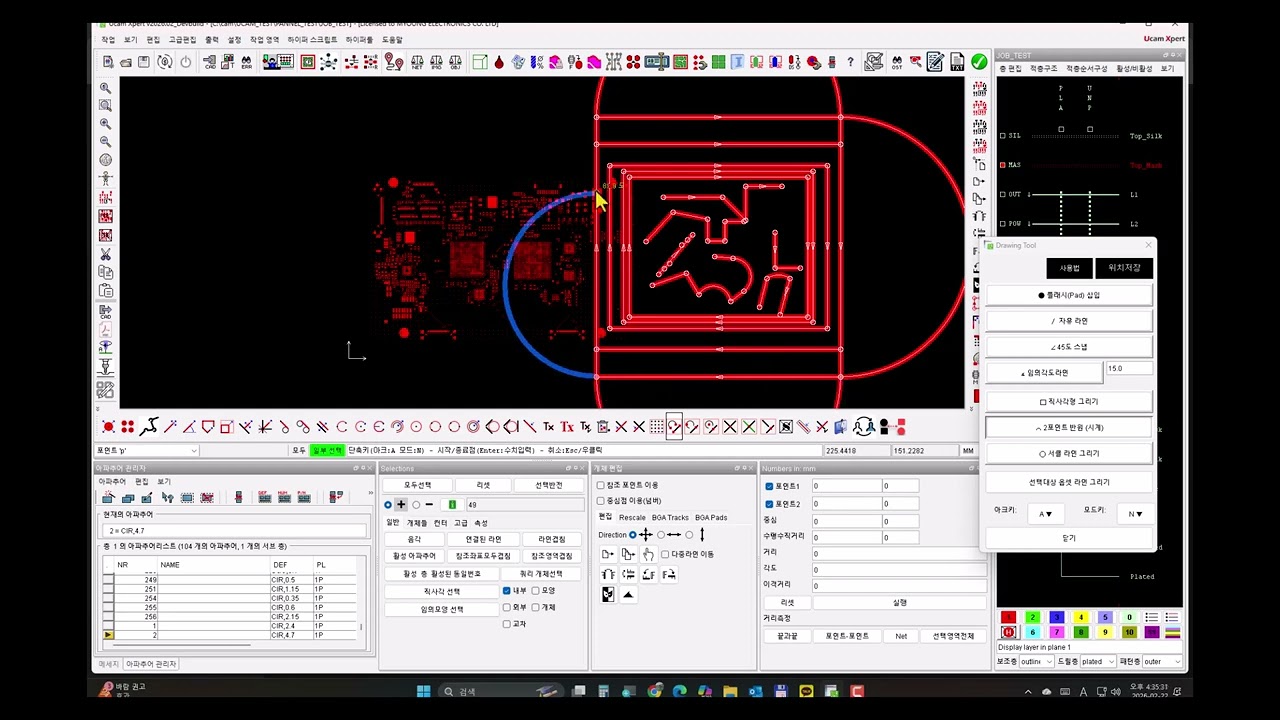The image size is (1280, 720).
Task: Click the new document icon in top toolbar
Action: coord(107,62)
